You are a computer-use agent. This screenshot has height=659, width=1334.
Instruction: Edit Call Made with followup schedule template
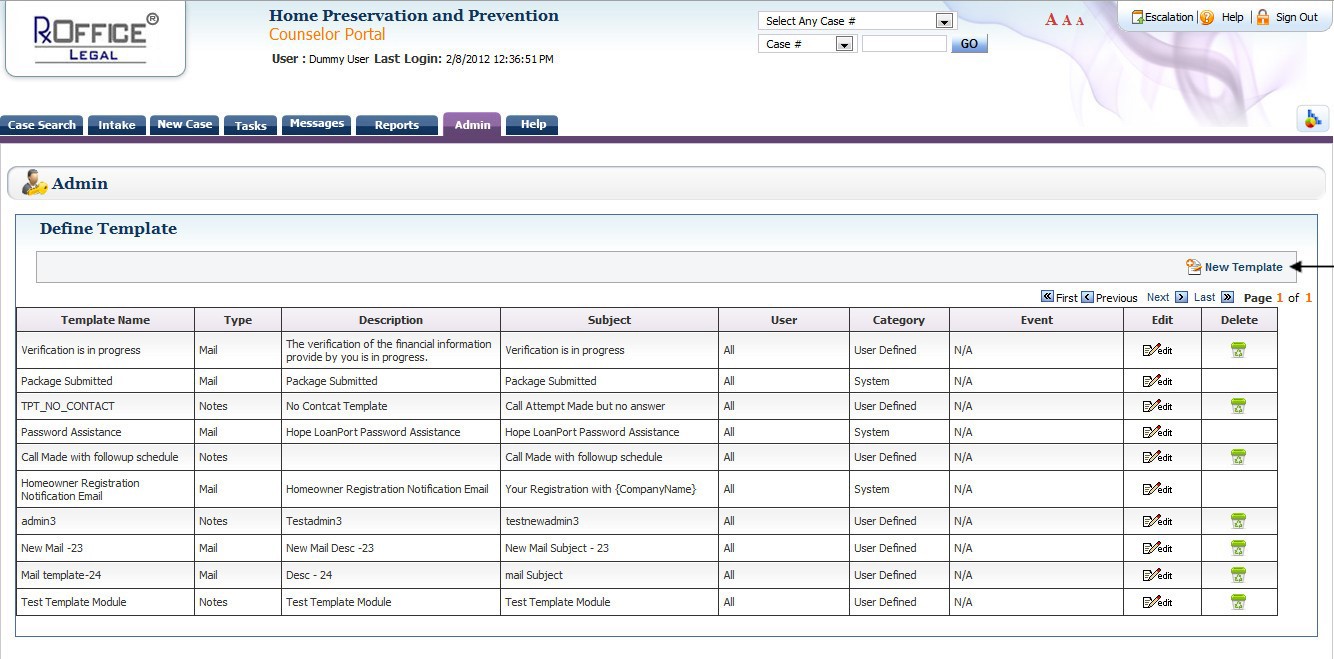1157,457
